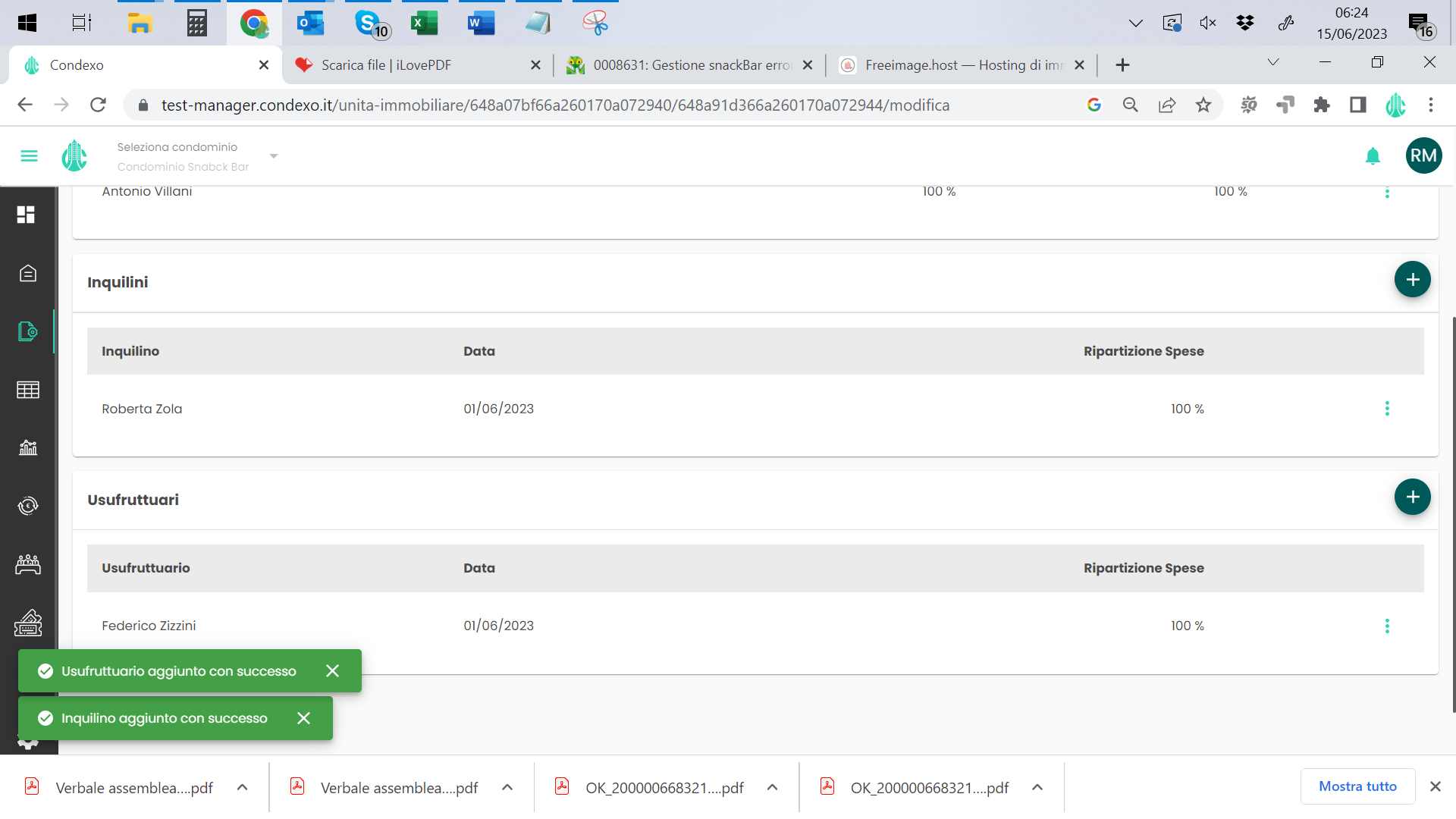Click Inquilino column header

(130, 351)
